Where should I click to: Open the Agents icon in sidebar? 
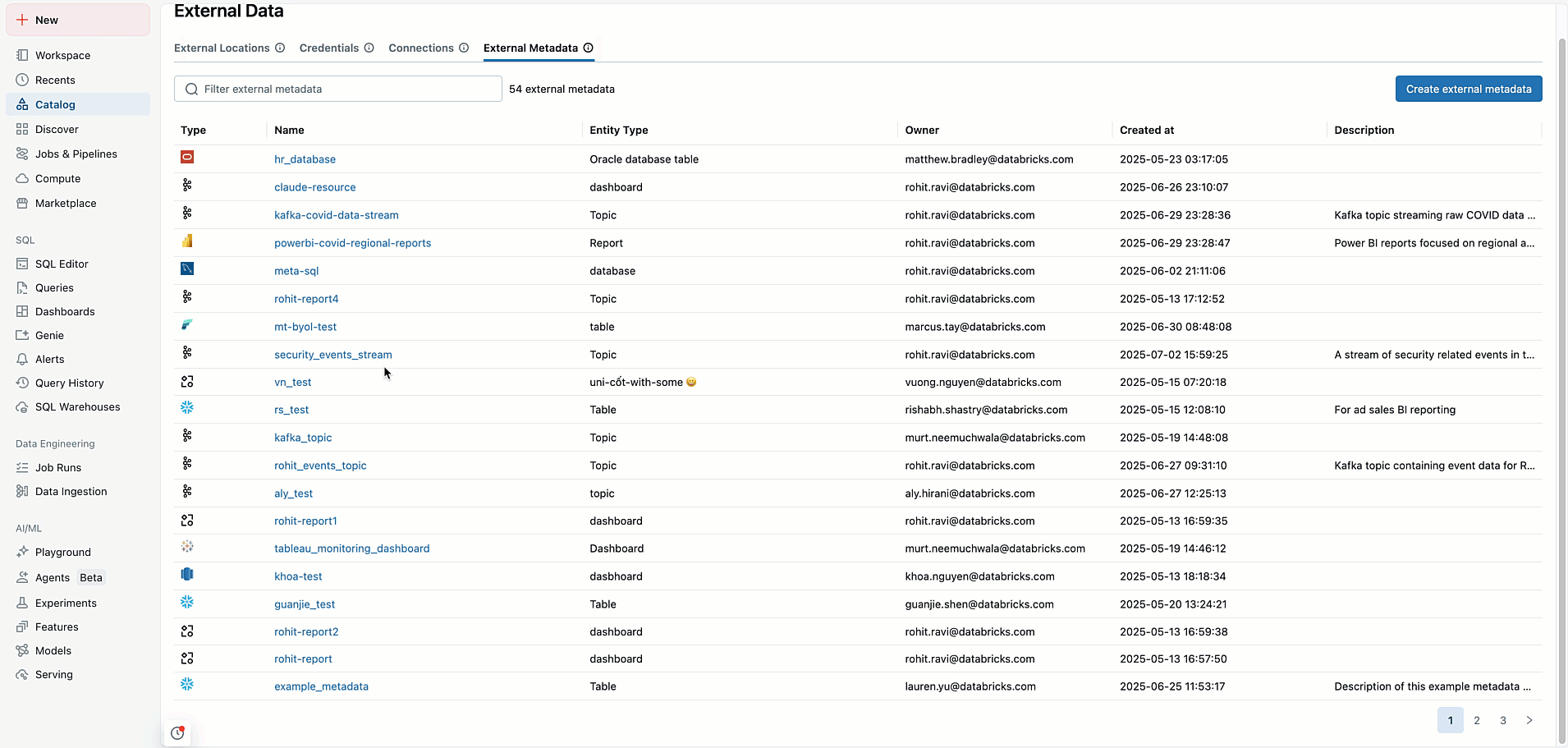(x=22, y=577)
